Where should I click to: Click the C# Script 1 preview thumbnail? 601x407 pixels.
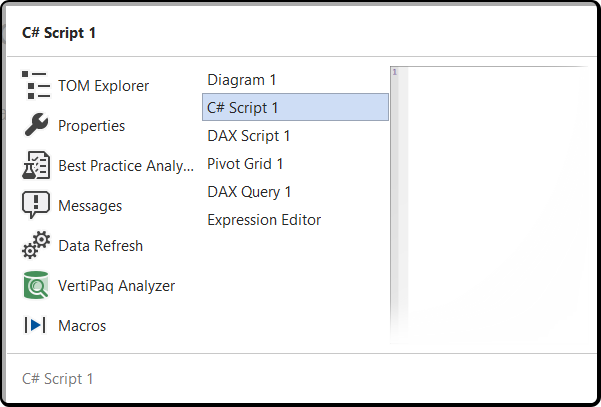pos(489,205)
